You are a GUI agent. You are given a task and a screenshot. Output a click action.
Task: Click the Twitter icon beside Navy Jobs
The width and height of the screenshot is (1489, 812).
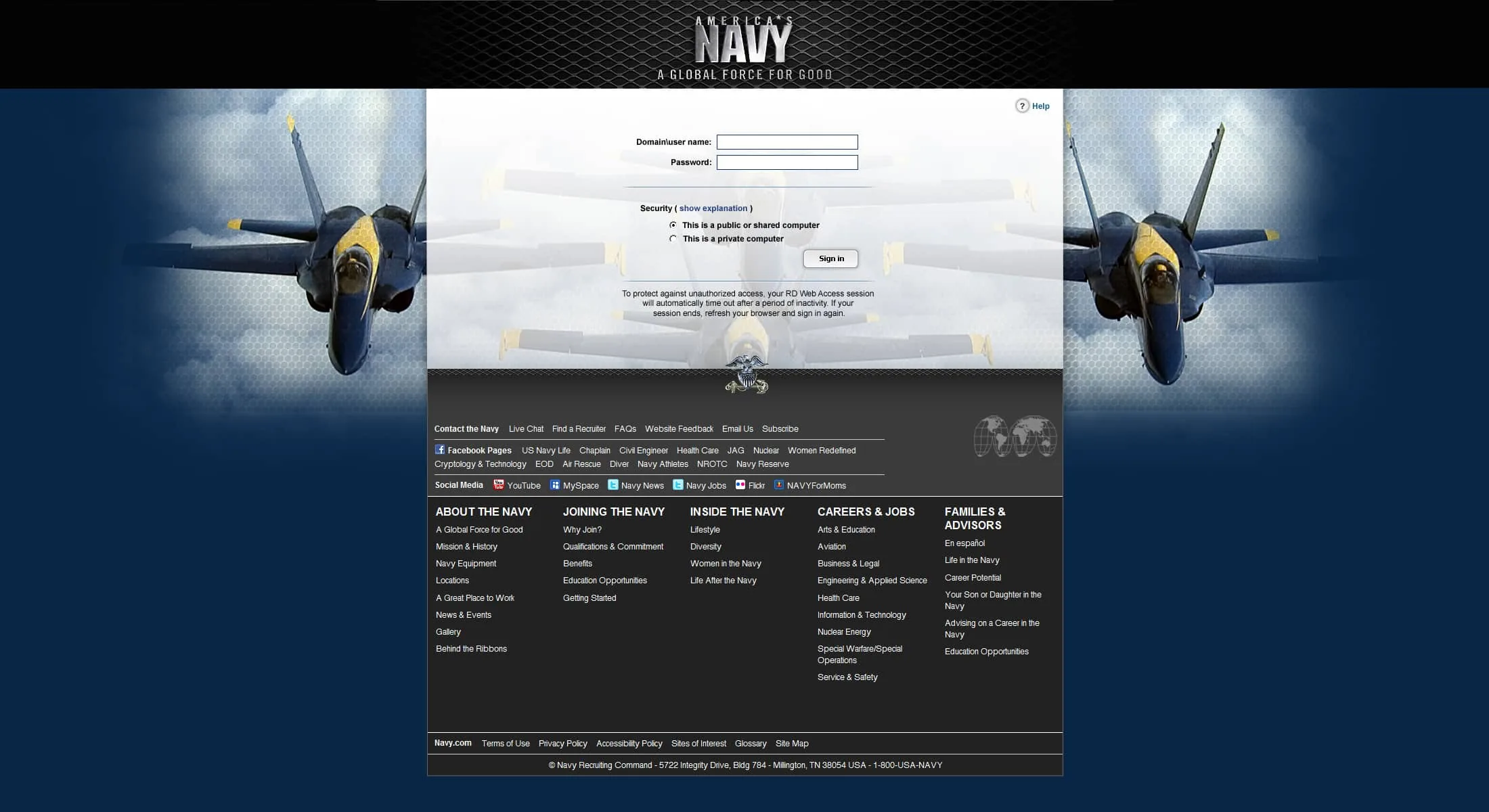pyautogui.click(x=678, y=484)
